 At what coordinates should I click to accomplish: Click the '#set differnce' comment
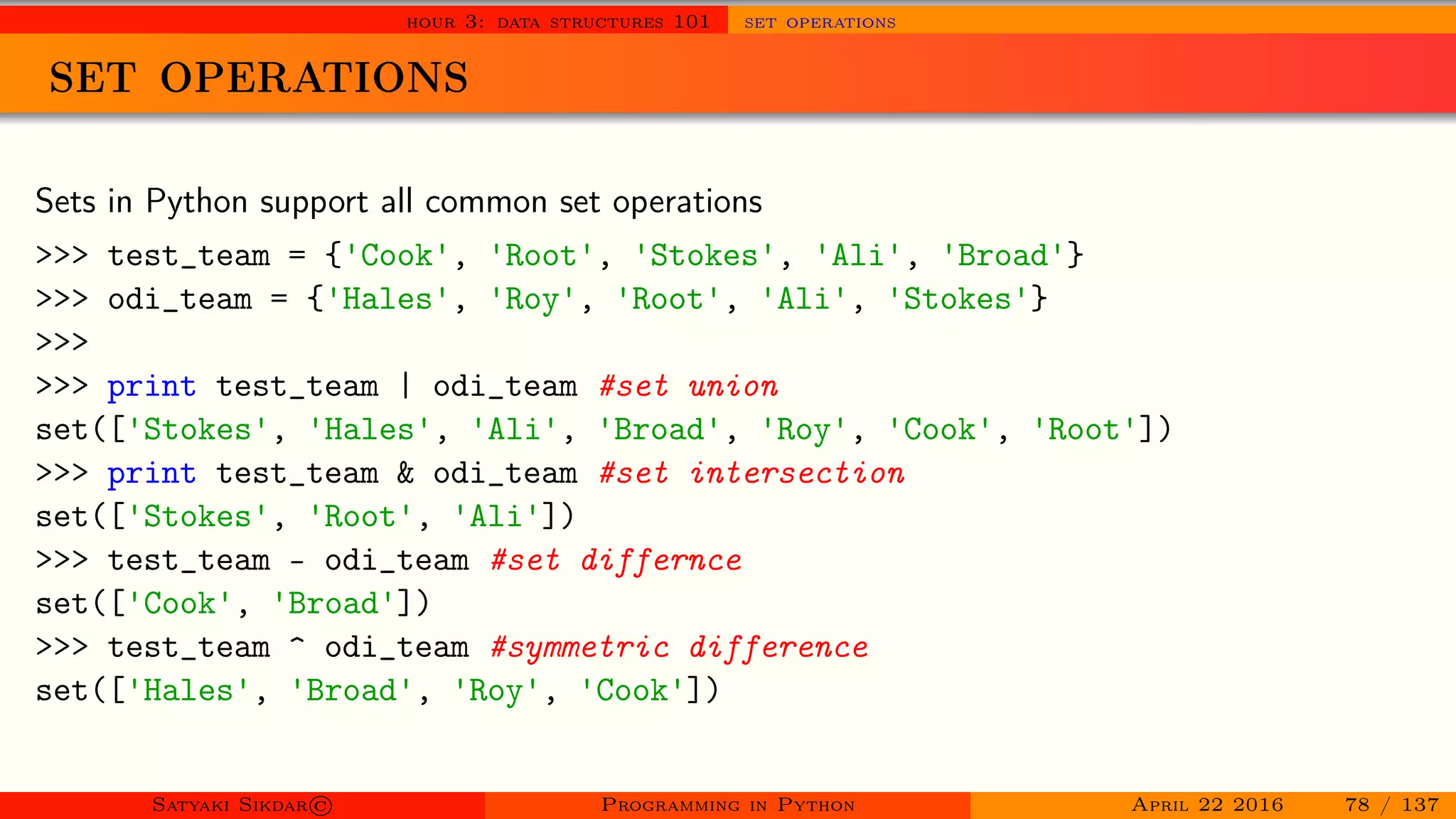pyautogui.click(x=616, y=560)
